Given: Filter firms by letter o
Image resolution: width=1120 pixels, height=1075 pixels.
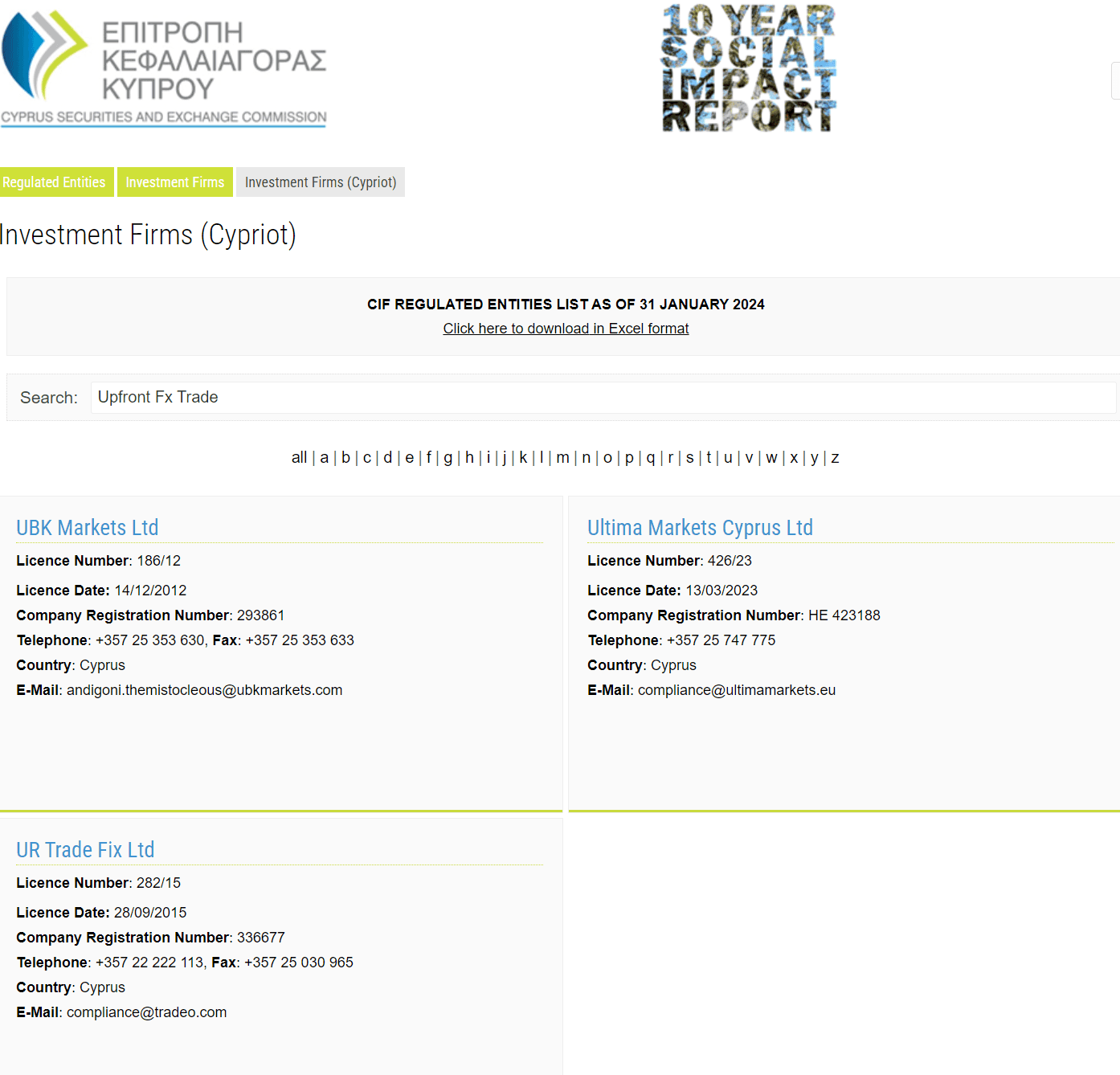Looking at the screenshot, I should (607, 458).
